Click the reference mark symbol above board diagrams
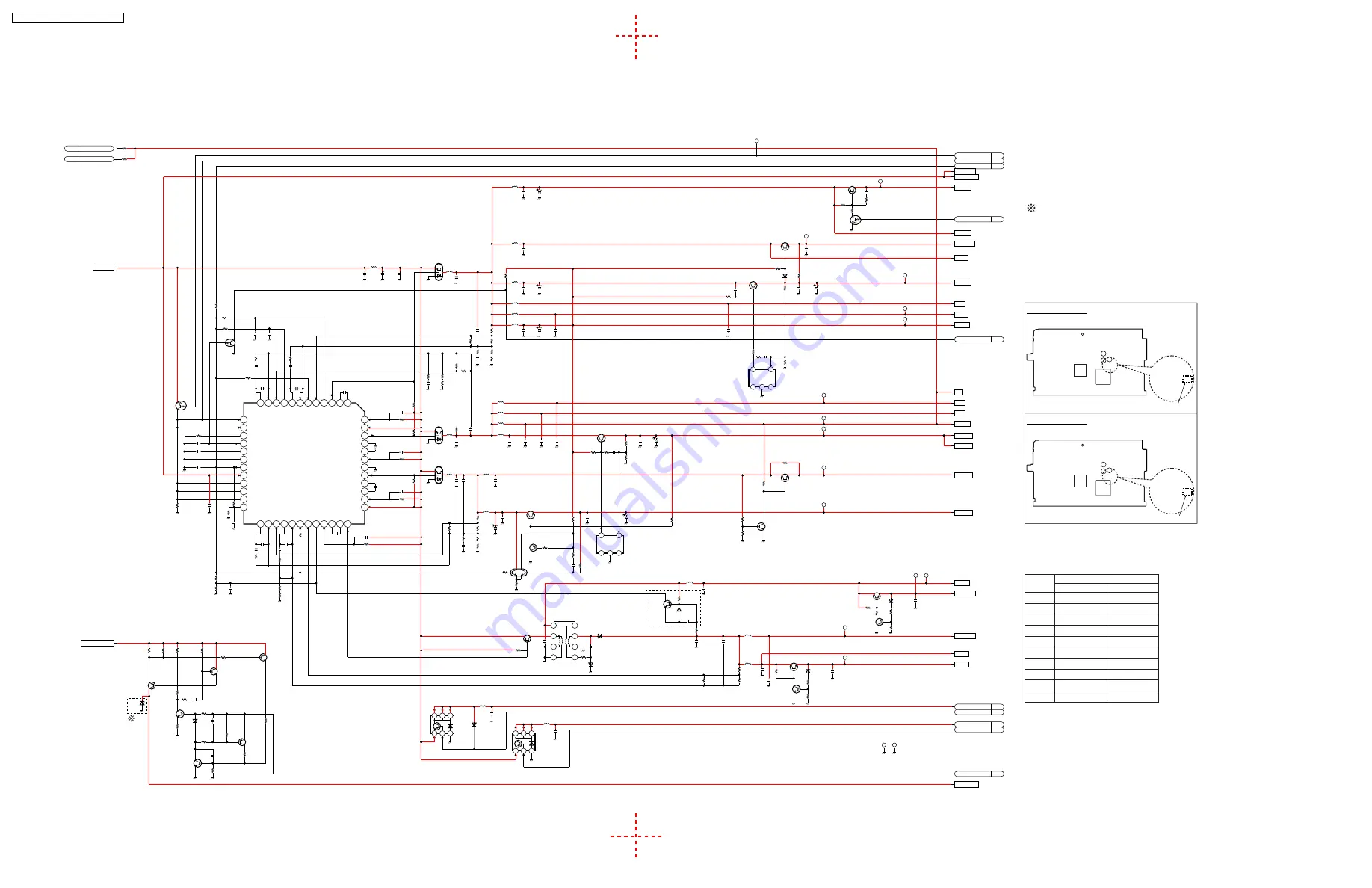The height and width of the screenshot is (888, 1372). coord(1031,208)
